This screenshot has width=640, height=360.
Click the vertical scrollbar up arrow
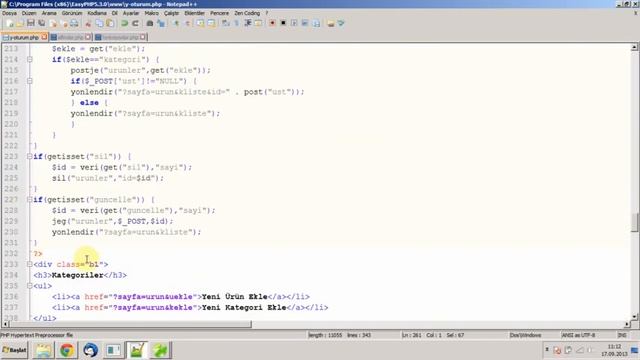[634, 48]
